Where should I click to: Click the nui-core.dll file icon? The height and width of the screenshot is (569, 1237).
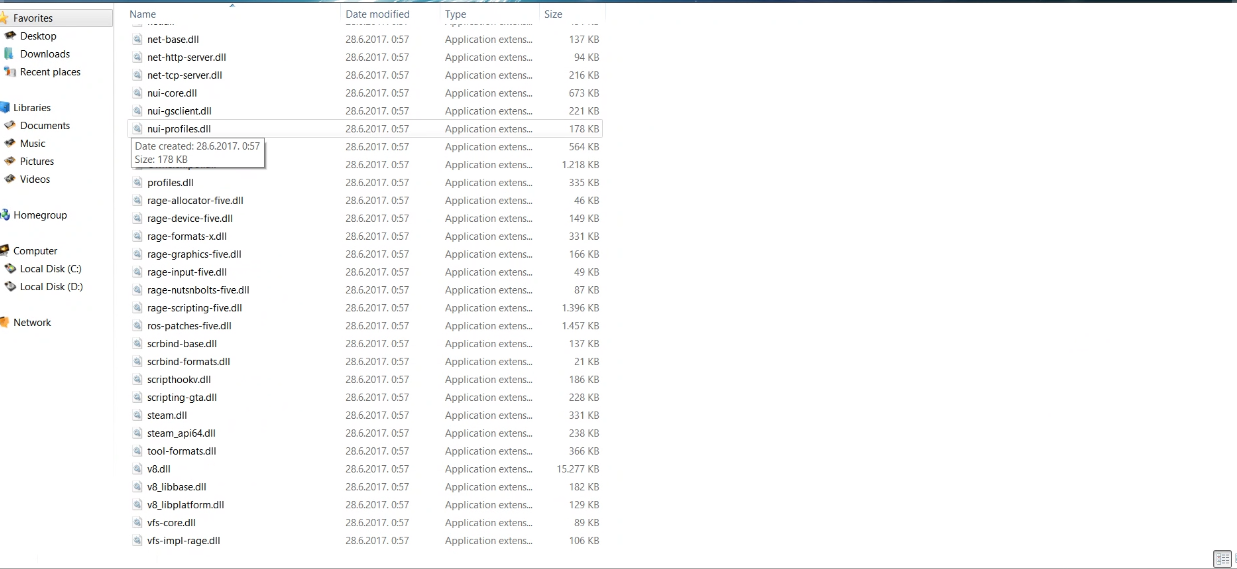coord(138,93)
